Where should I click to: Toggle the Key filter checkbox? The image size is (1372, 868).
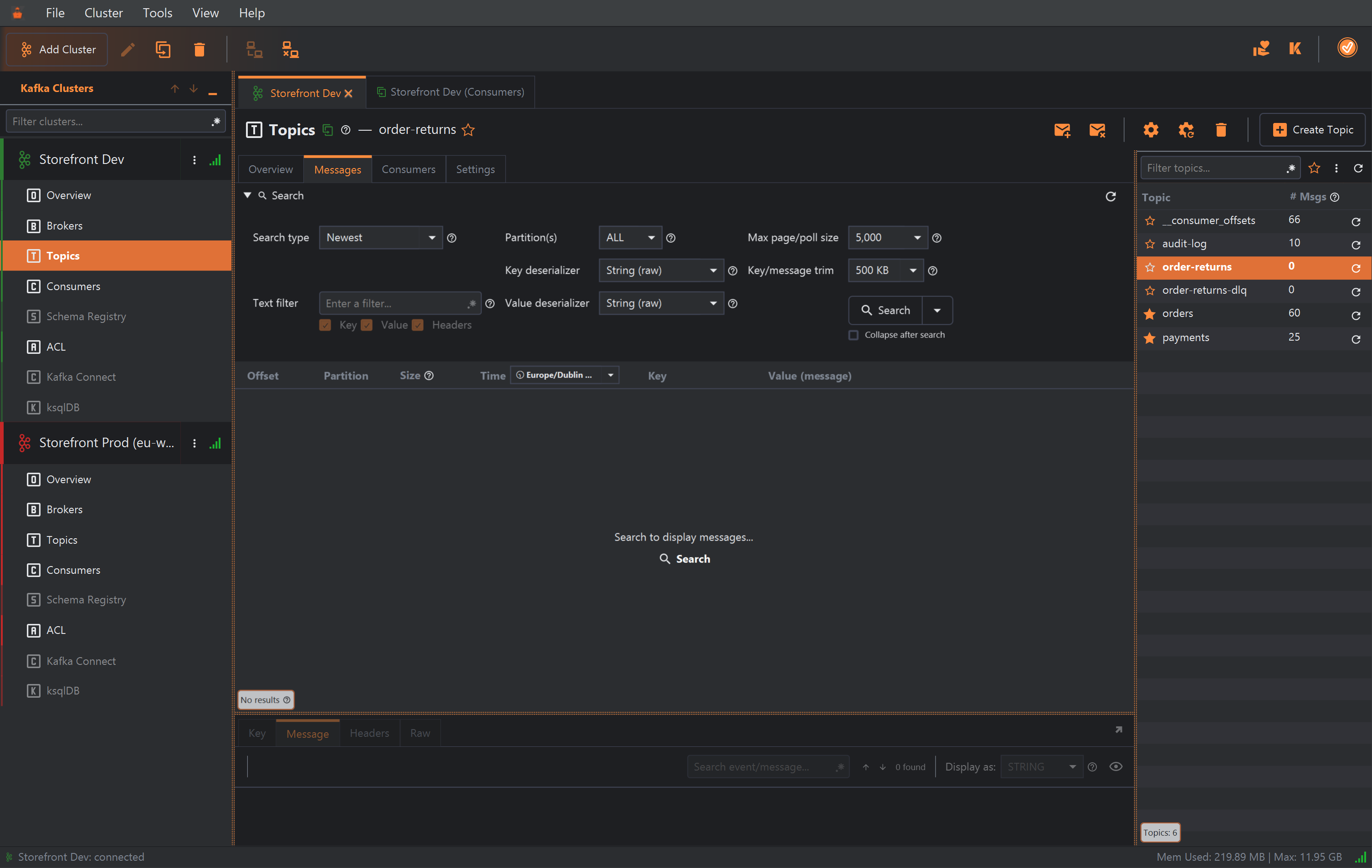[x=325, y=325]
